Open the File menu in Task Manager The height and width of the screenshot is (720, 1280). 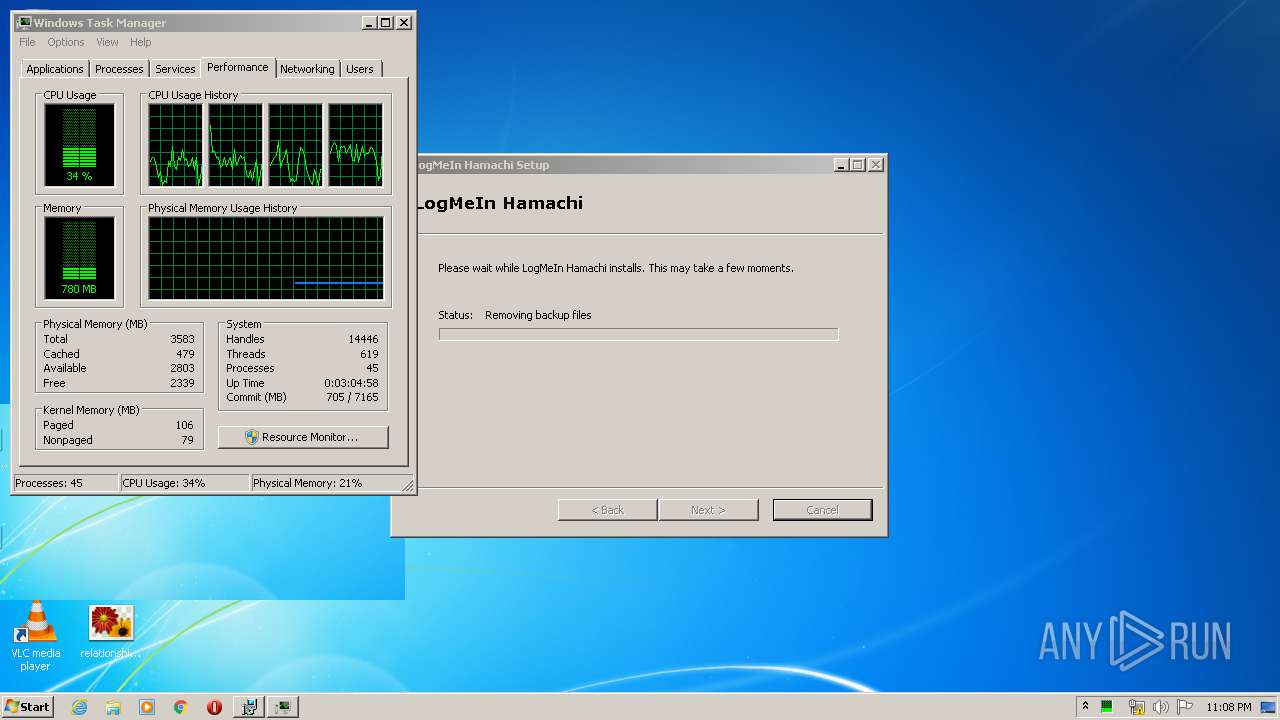click(27, 42)
